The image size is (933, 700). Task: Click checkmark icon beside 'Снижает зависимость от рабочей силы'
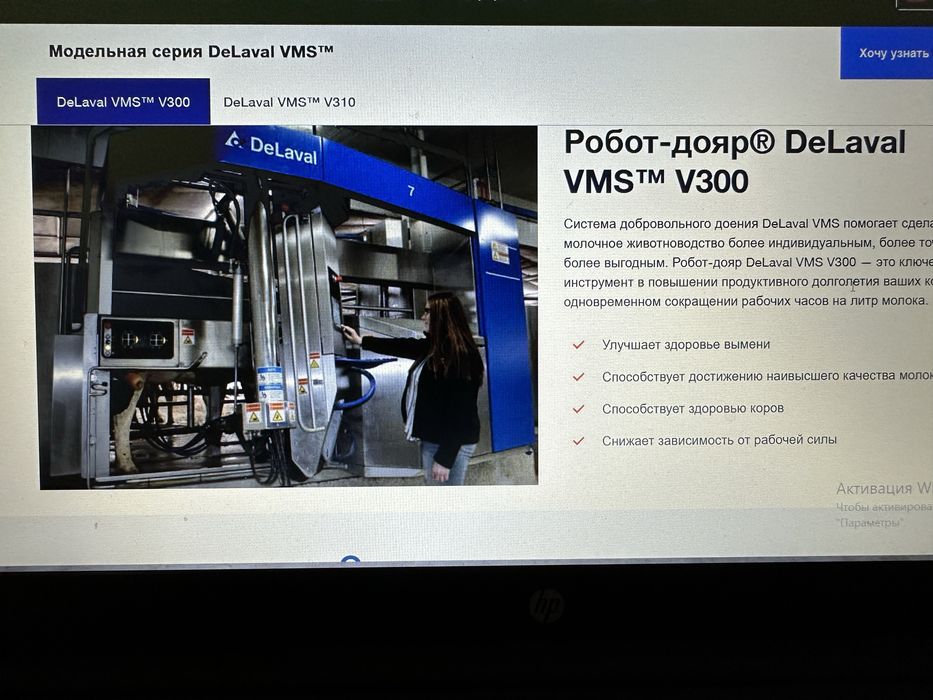(578, 441)
